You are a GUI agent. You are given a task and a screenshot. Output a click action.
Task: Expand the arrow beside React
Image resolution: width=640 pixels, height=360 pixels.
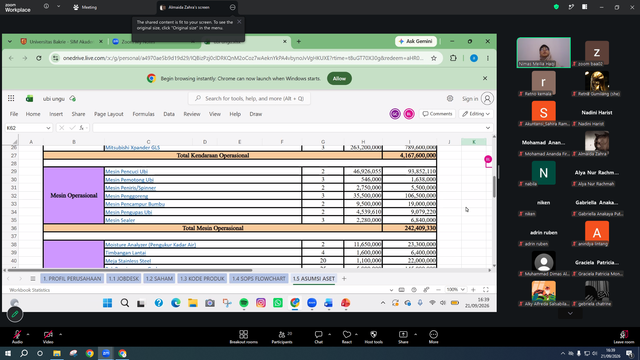356,334
